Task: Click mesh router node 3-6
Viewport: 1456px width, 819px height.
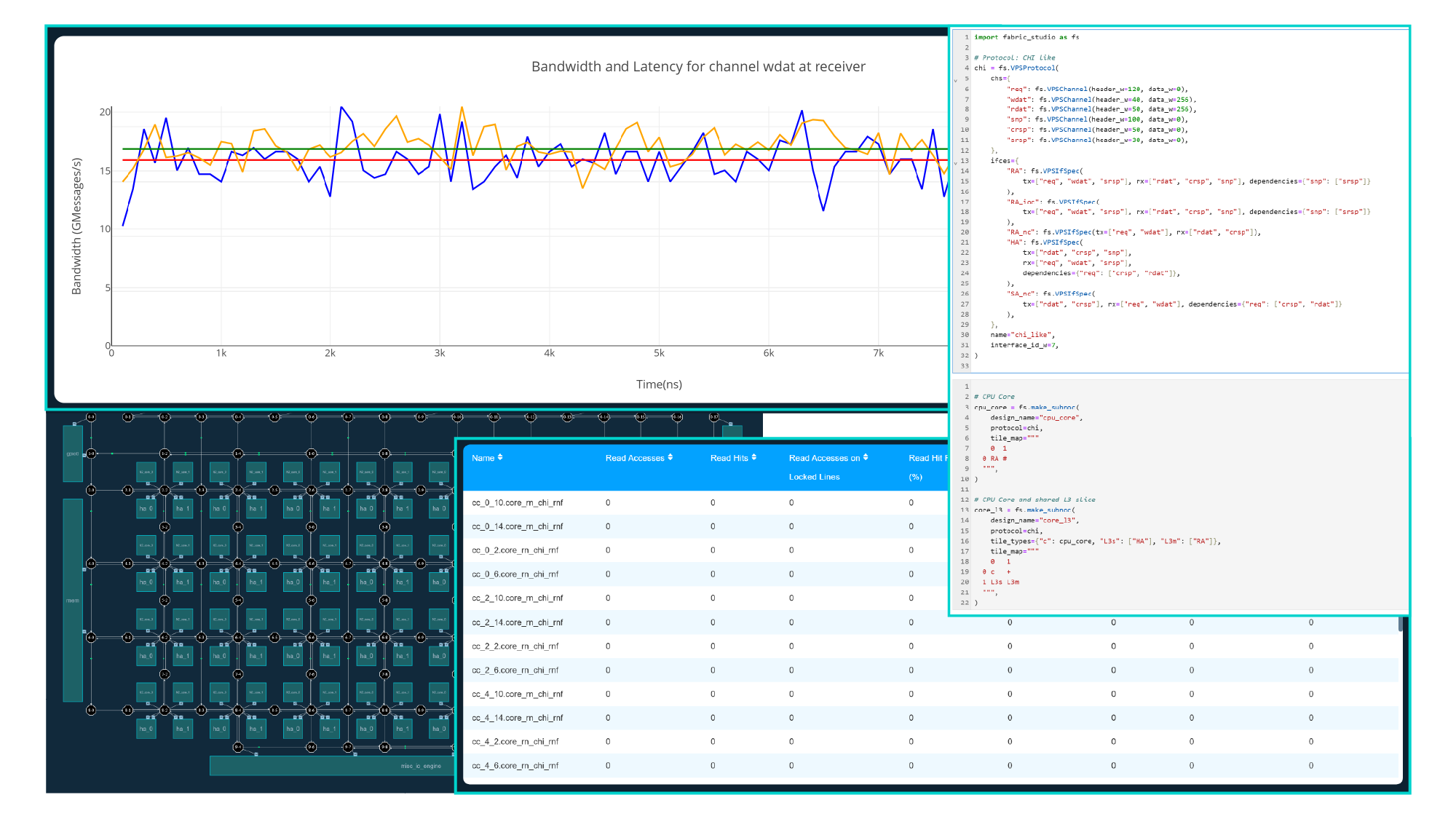Action: [312, 527]
